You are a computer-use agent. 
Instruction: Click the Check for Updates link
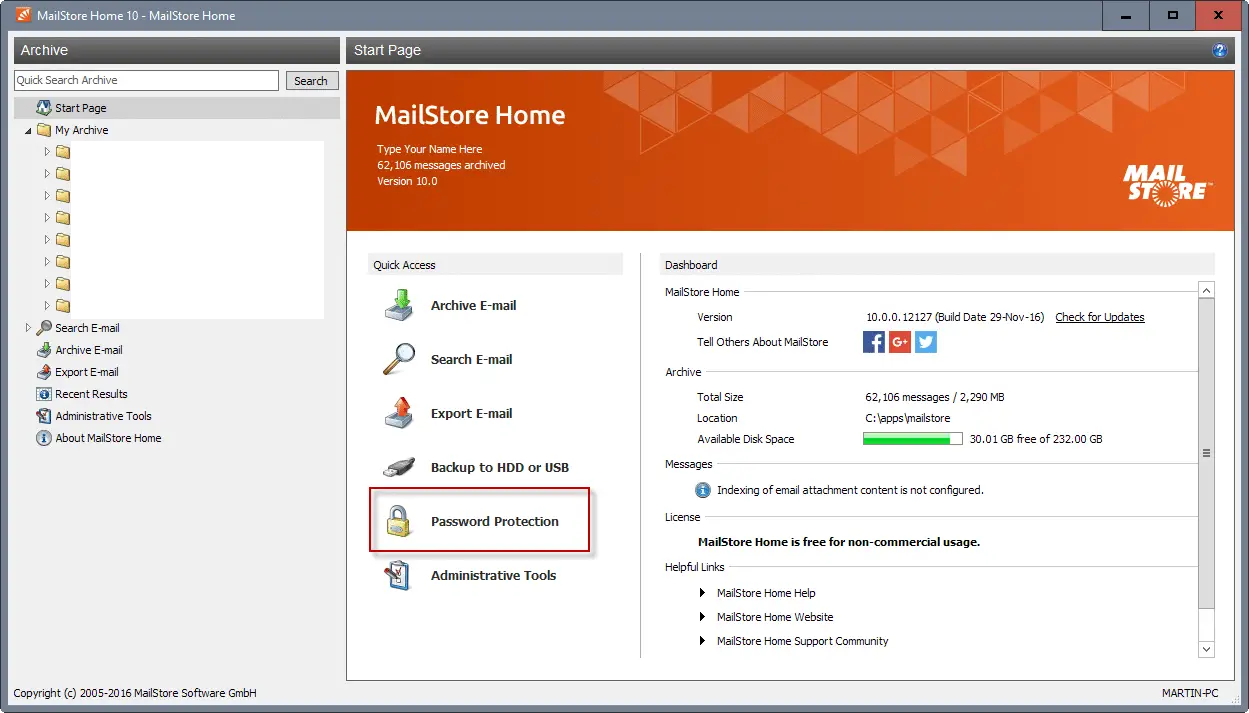pyautogui.click(x=1100, y=317)
